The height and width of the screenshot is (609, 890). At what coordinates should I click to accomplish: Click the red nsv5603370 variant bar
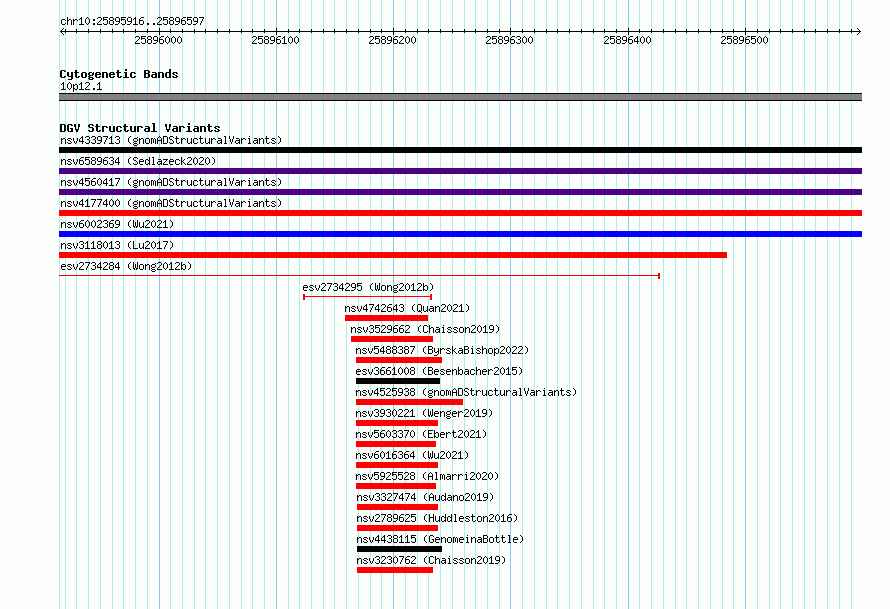(x=396, y=444)
